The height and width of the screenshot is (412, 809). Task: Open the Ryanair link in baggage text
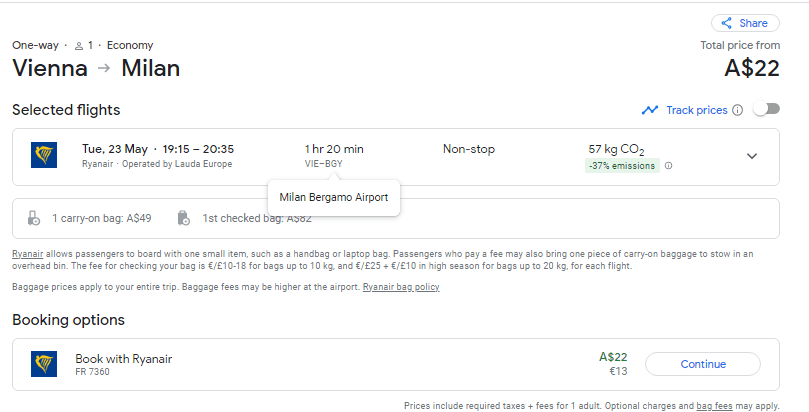pos(27,254)
